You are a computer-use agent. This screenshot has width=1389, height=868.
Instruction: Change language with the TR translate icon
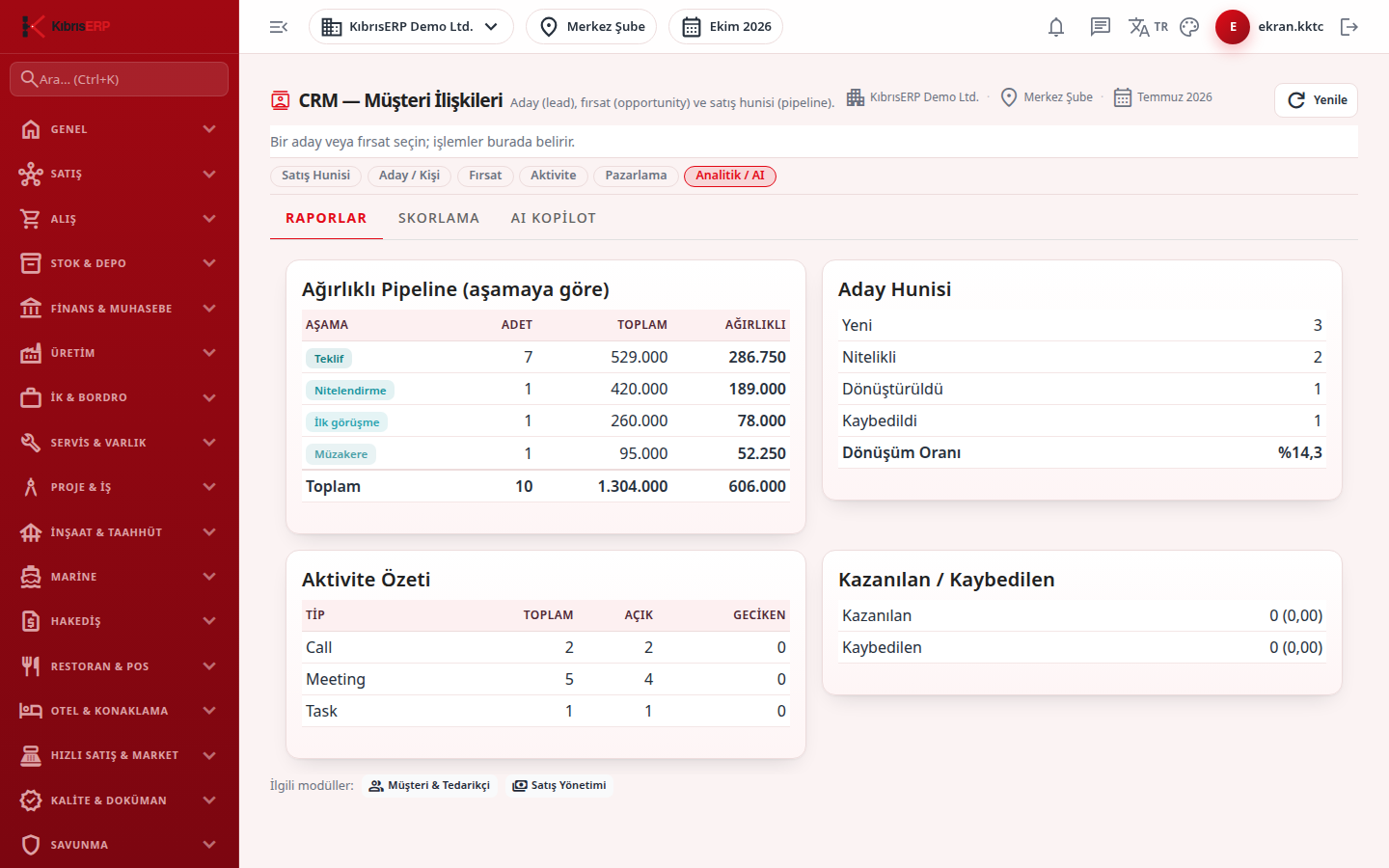pyautogui.click(x=1148, y=27)
